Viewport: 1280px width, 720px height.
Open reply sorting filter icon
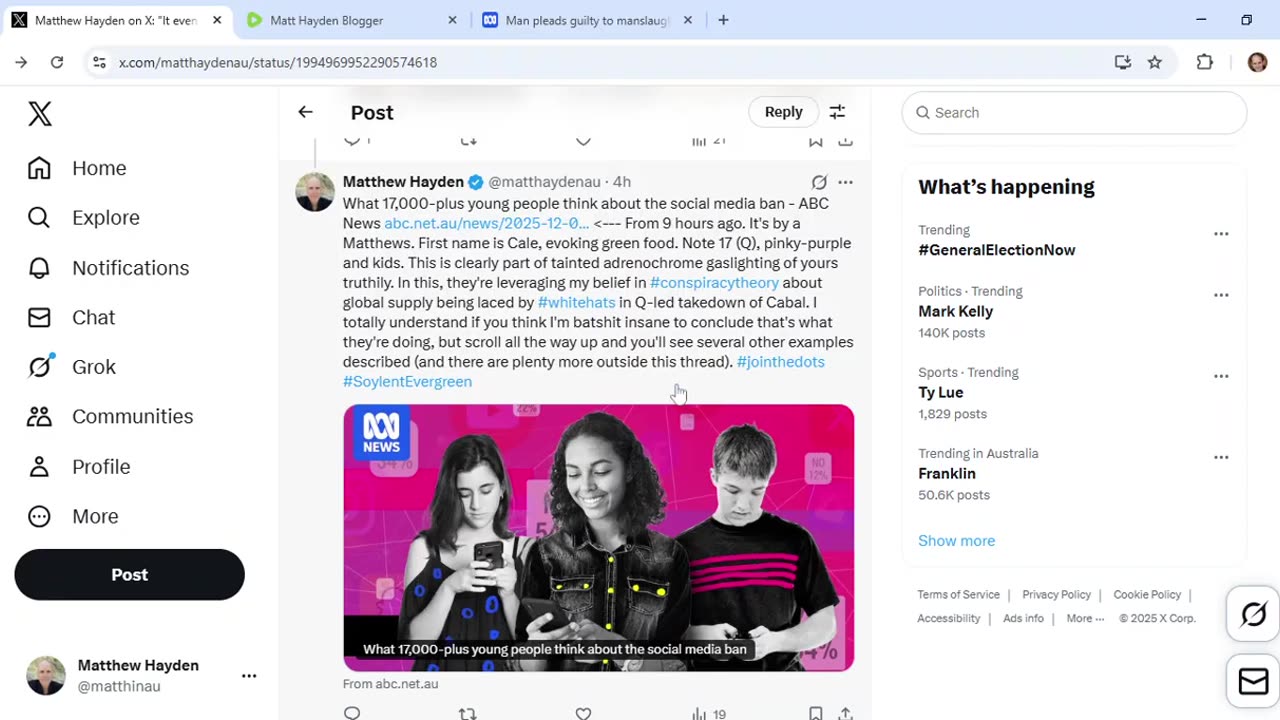point(837,112)
